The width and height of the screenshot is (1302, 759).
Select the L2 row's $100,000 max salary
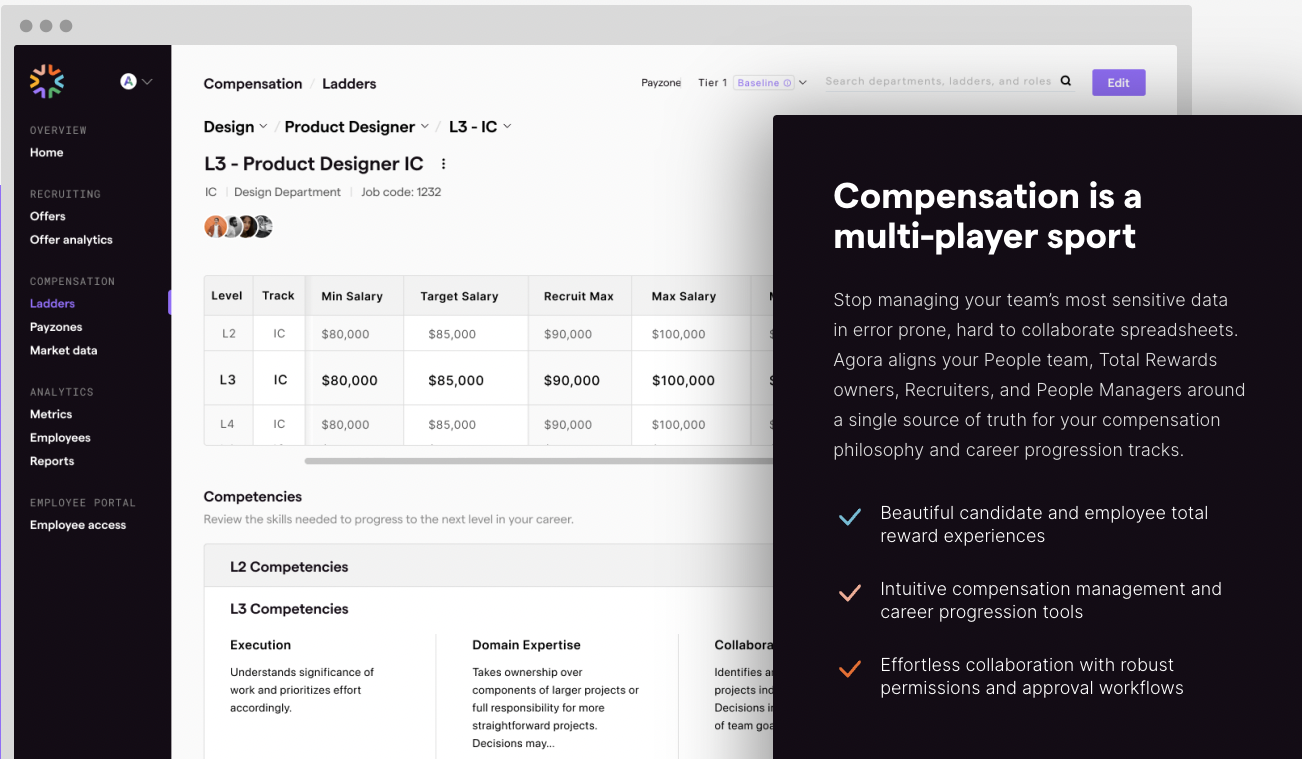[679, 334]
